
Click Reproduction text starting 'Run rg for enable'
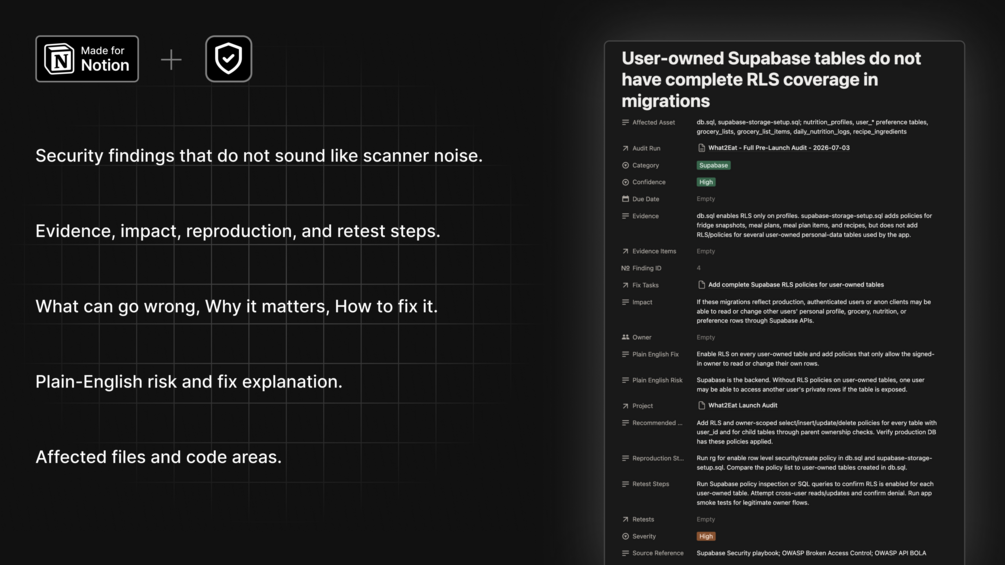pos(814,463)
